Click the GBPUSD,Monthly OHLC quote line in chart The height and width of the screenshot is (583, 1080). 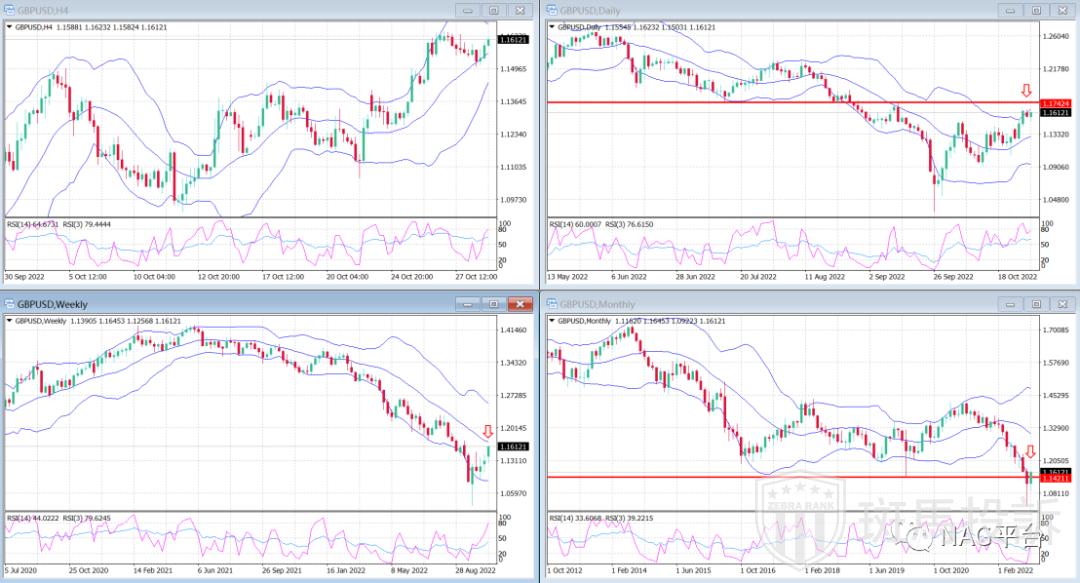(641, 321)
